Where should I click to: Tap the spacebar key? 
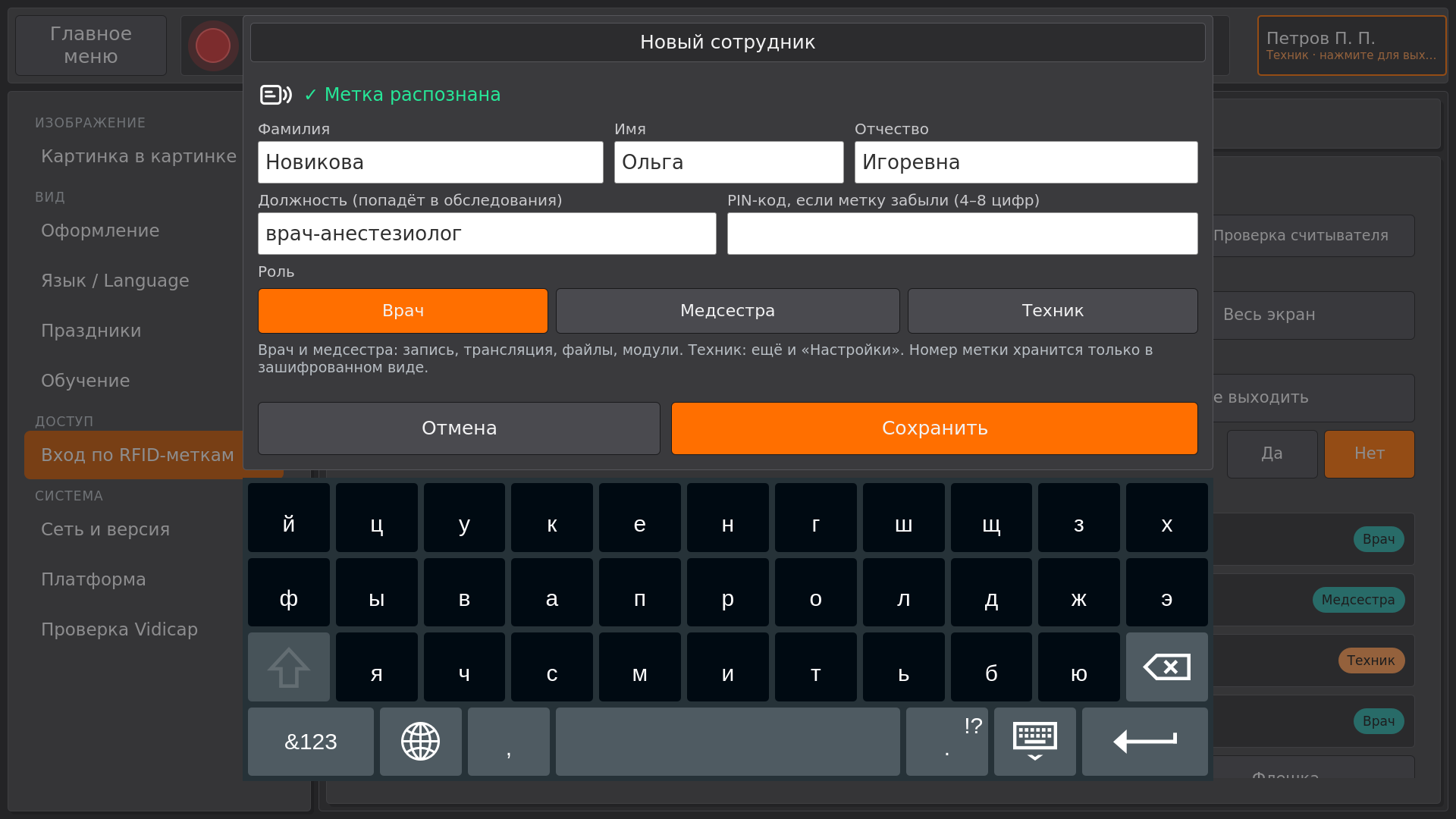[728, 742]
